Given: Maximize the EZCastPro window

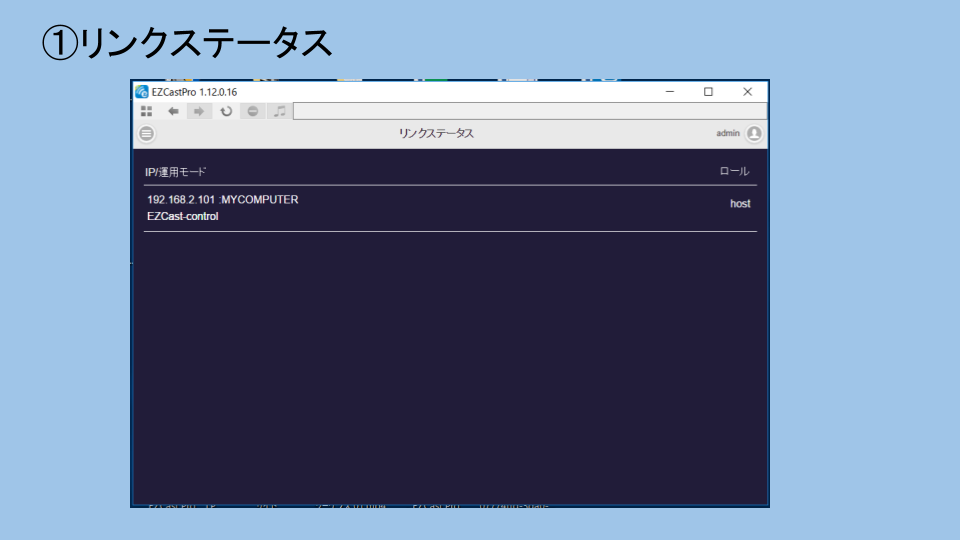Looking at the screenshot, I should click(x=708, y=92).
